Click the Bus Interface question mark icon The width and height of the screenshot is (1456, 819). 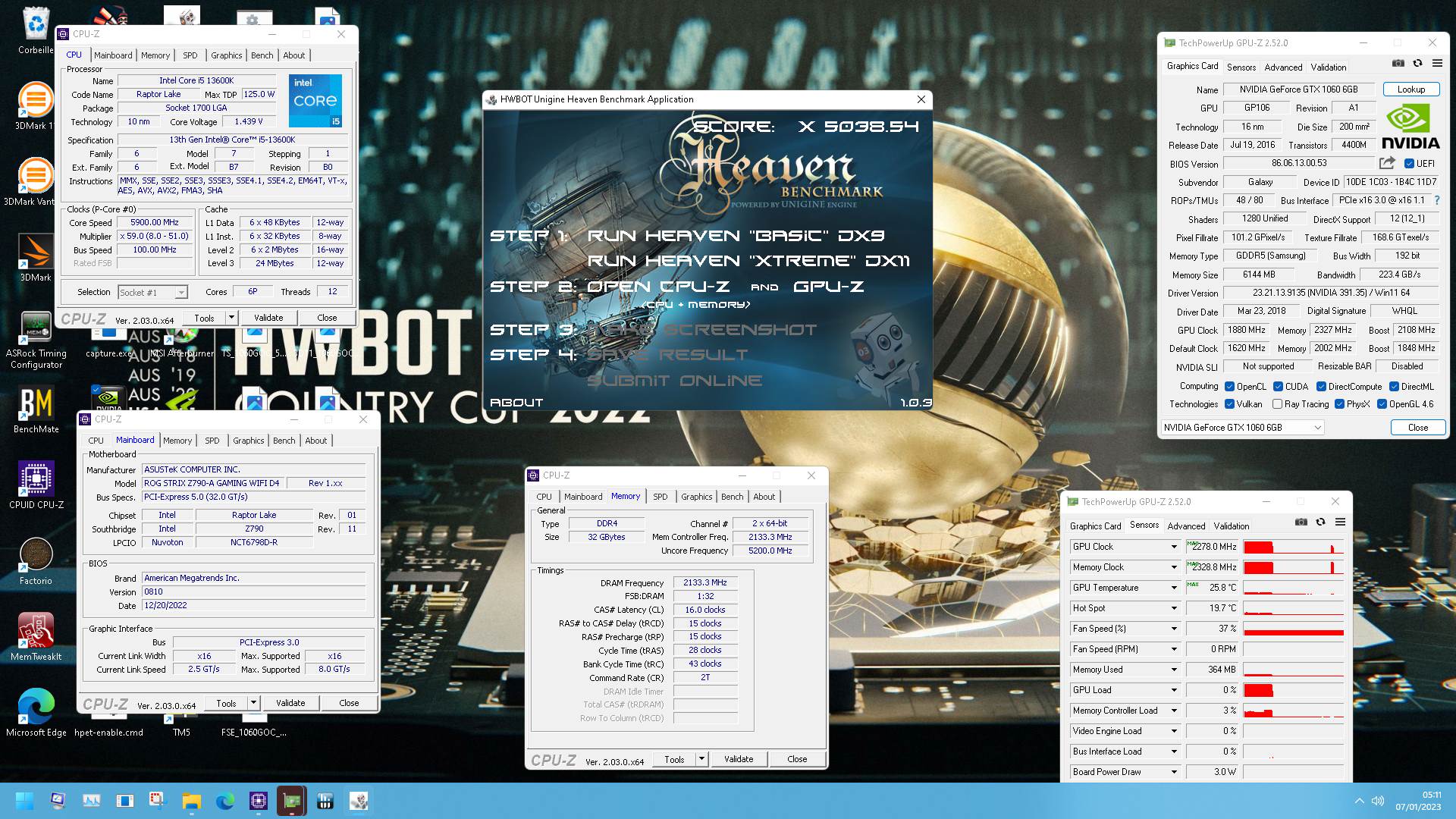coord(1437,200)
